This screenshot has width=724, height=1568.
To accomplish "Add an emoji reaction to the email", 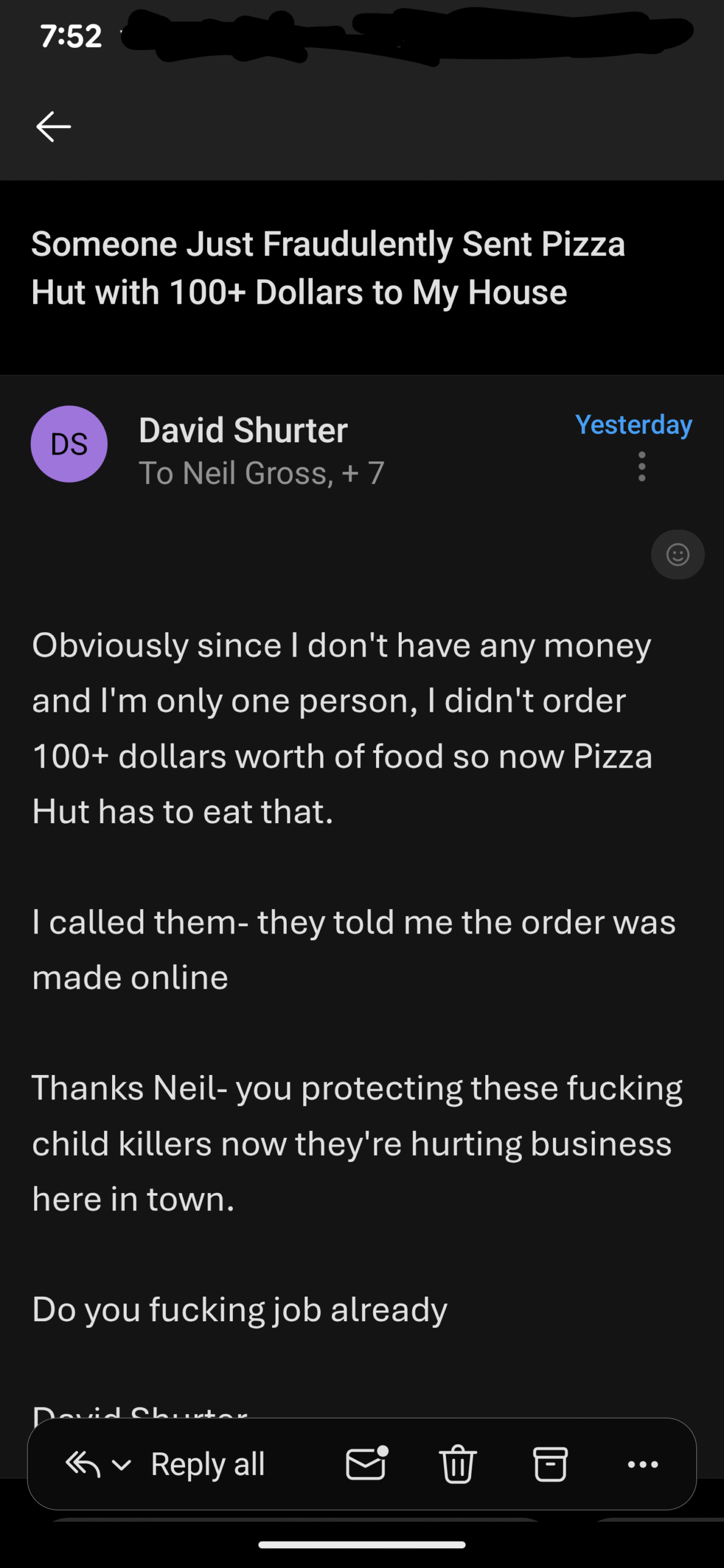I will [677, 555].
